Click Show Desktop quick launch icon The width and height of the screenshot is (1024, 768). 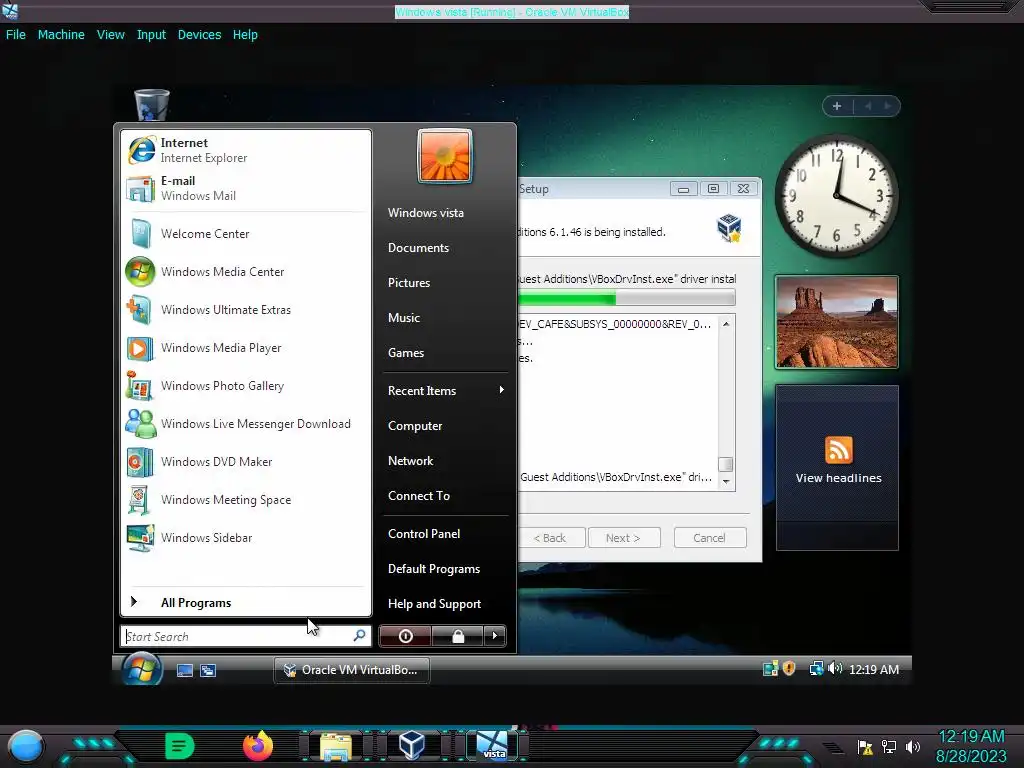click(185, 670)
